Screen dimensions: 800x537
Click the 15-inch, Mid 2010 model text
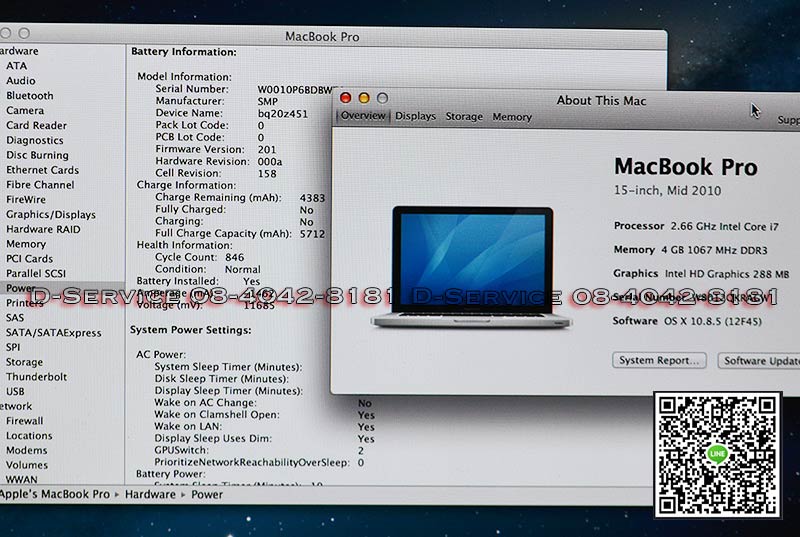pyautogui.click(x=667, y=191)
